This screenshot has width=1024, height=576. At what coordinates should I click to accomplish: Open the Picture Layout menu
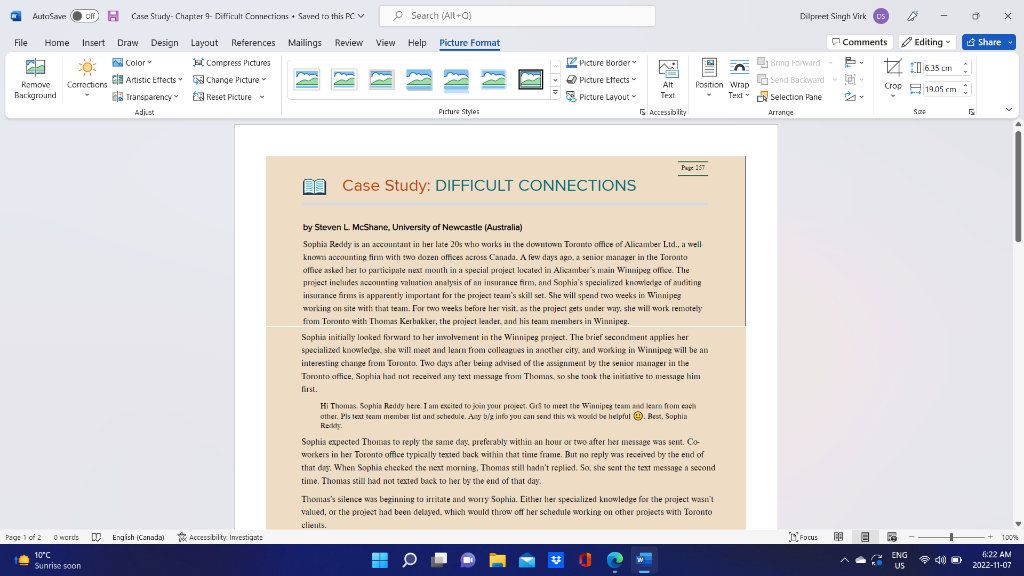coord(601,97)
